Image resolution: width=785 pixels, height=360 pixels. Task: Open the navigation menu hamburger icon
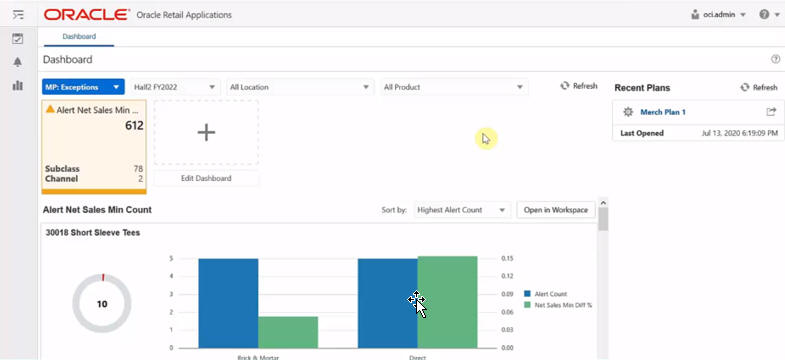click(x=18, y=14)
